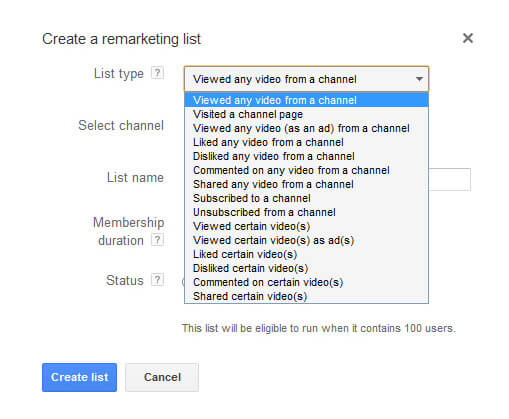Select 'Unsubscribed from a channel' option
The height and width of the screenshot is (419, 509).
[x=306, y=212]
